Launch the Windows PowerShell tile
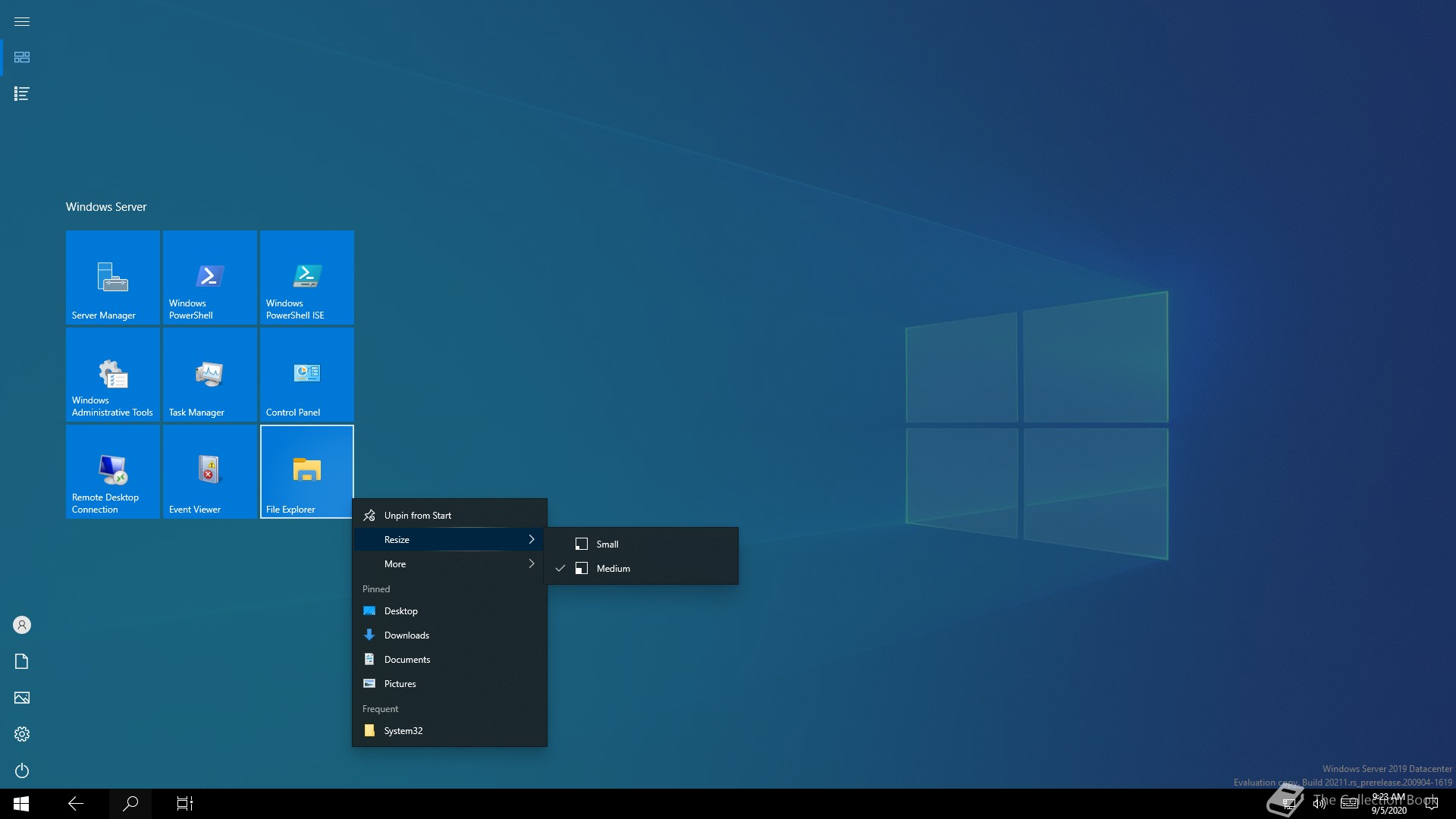 (x=210, y=278)
